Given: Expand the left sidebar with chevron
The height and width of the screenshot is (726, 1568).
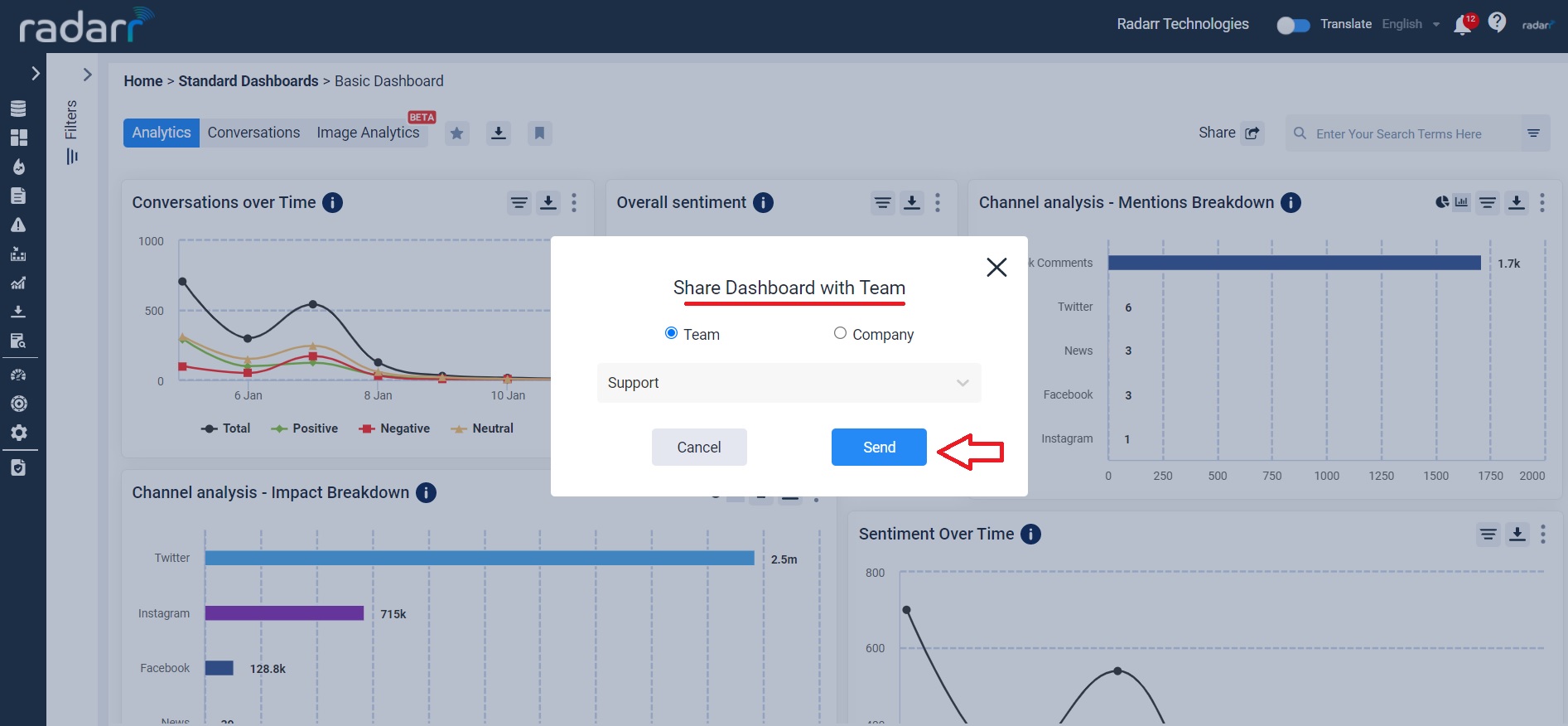Looking at the screenshot, I should click(35, 73).
